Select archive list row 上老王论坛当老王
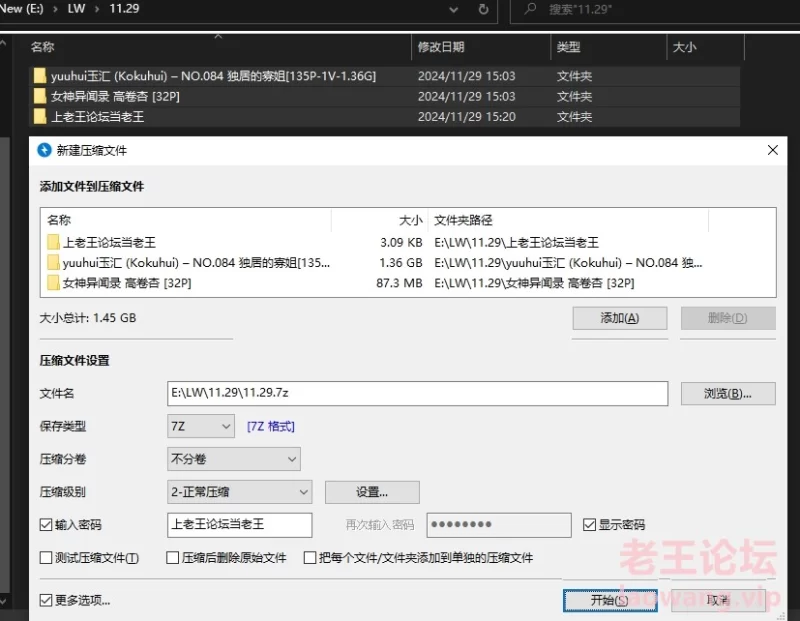Viewport: 800px width, 621px height. coord(408,242)
